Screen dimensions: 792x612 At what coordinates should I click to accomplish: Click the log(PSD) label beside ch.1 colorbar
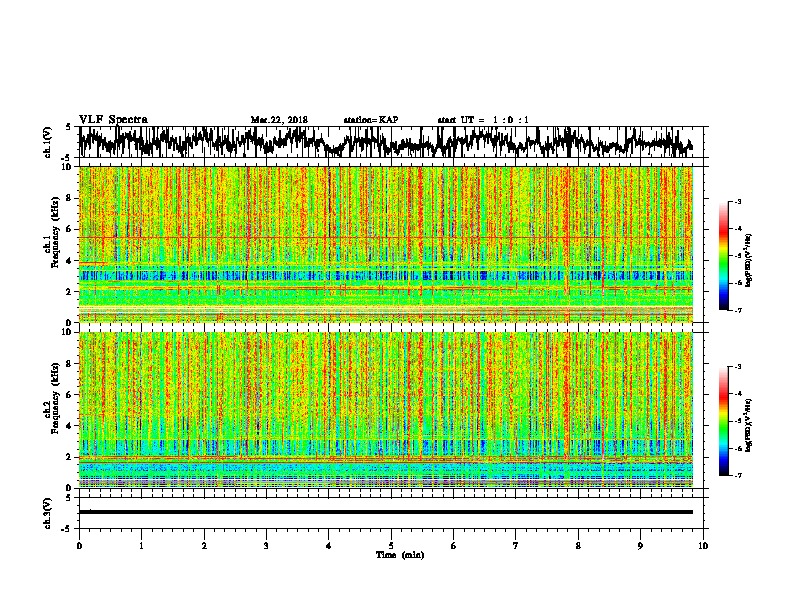749,261
